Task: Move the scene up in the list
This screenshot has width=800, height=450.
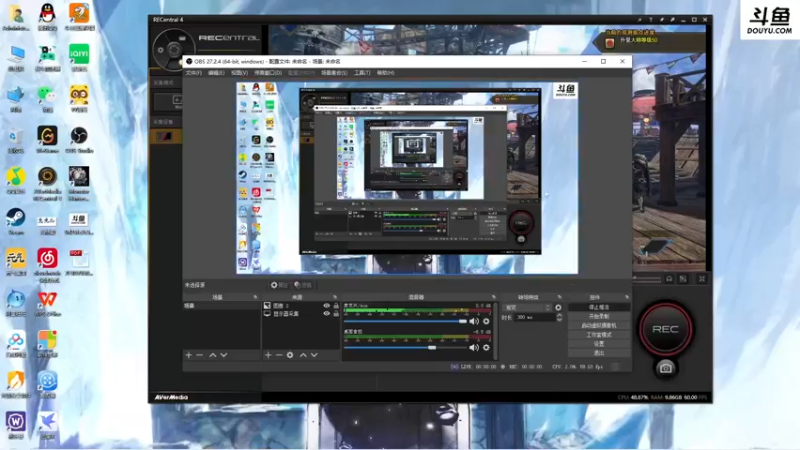Action: 213,355
